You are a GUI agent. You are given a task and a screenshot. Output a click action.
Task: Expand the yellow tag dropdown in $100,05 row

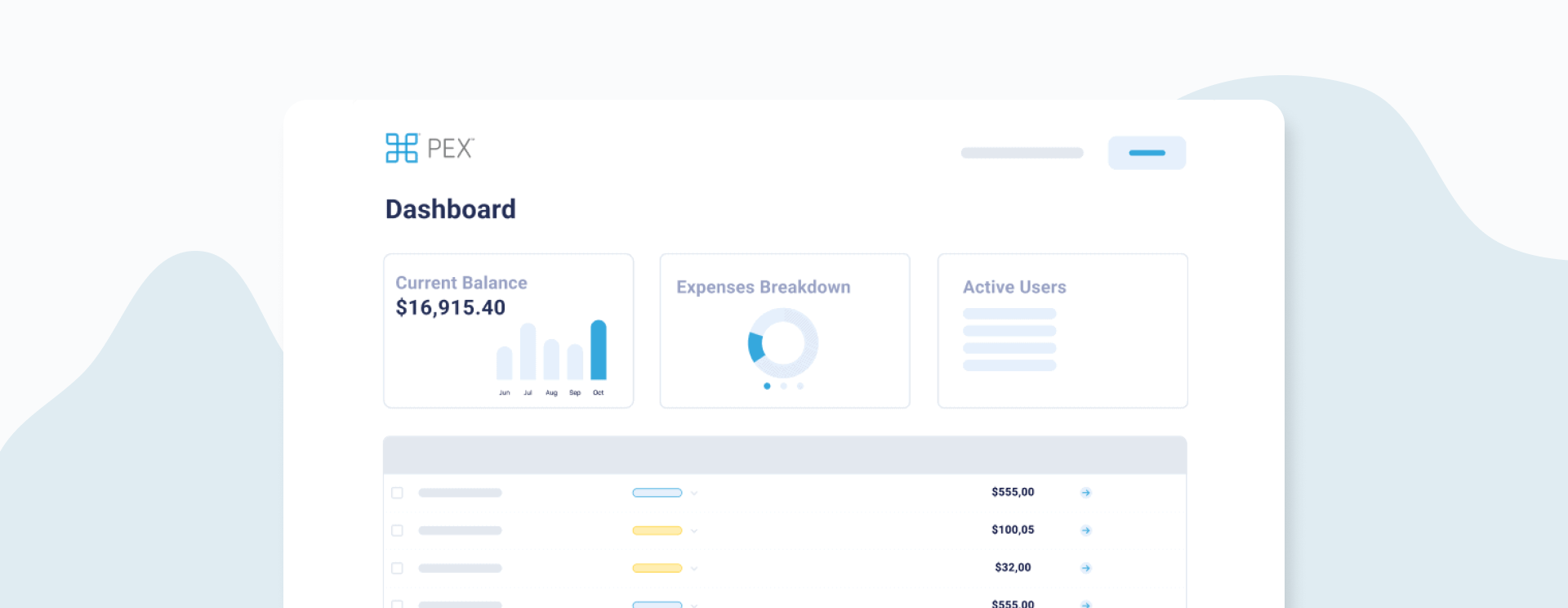[x=693, y=531]
